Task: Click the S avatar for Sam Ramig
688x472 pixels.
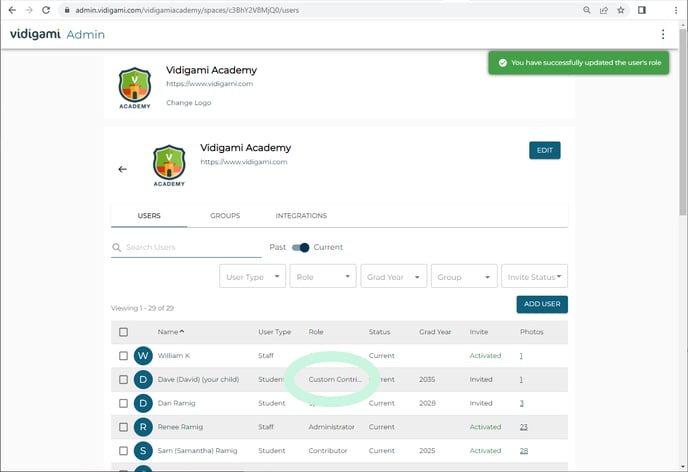Action: click(x=143, y=451)
